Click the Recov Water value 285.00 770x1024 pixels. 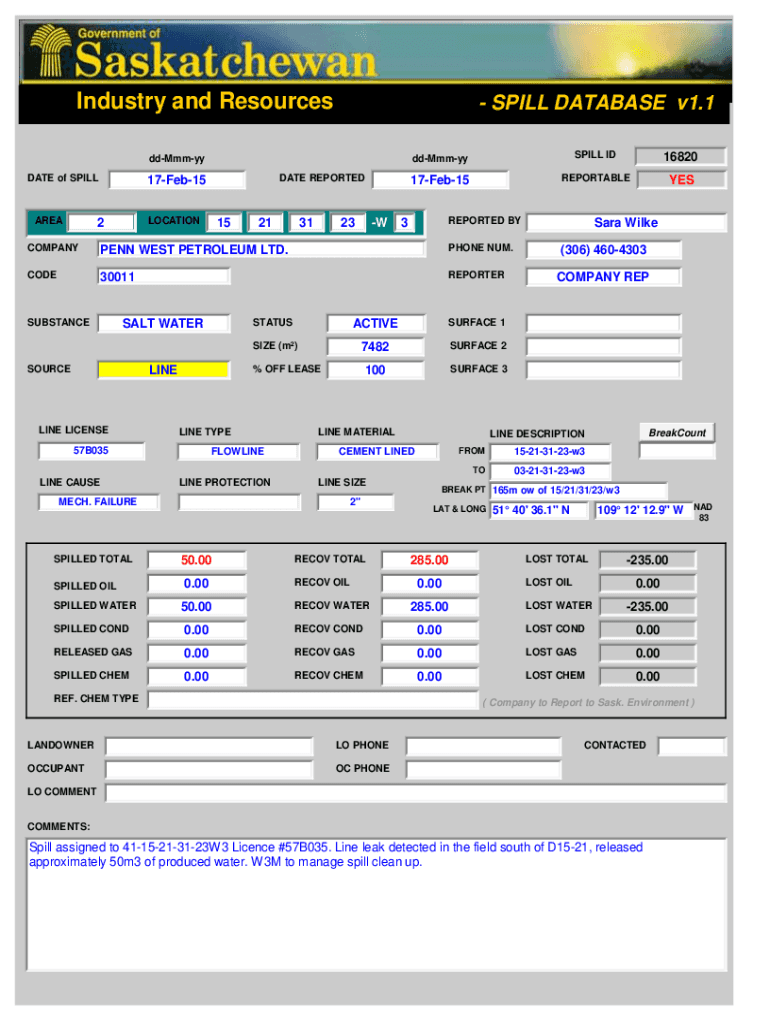(x=429, y=607)
